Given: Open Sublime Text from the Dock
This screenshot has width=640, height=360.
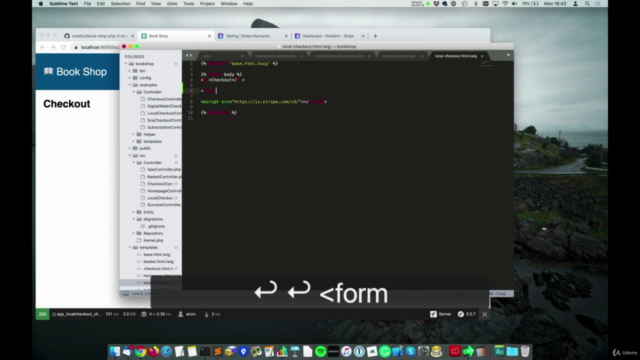Looking at the screenshot, I should pos(218,351).
